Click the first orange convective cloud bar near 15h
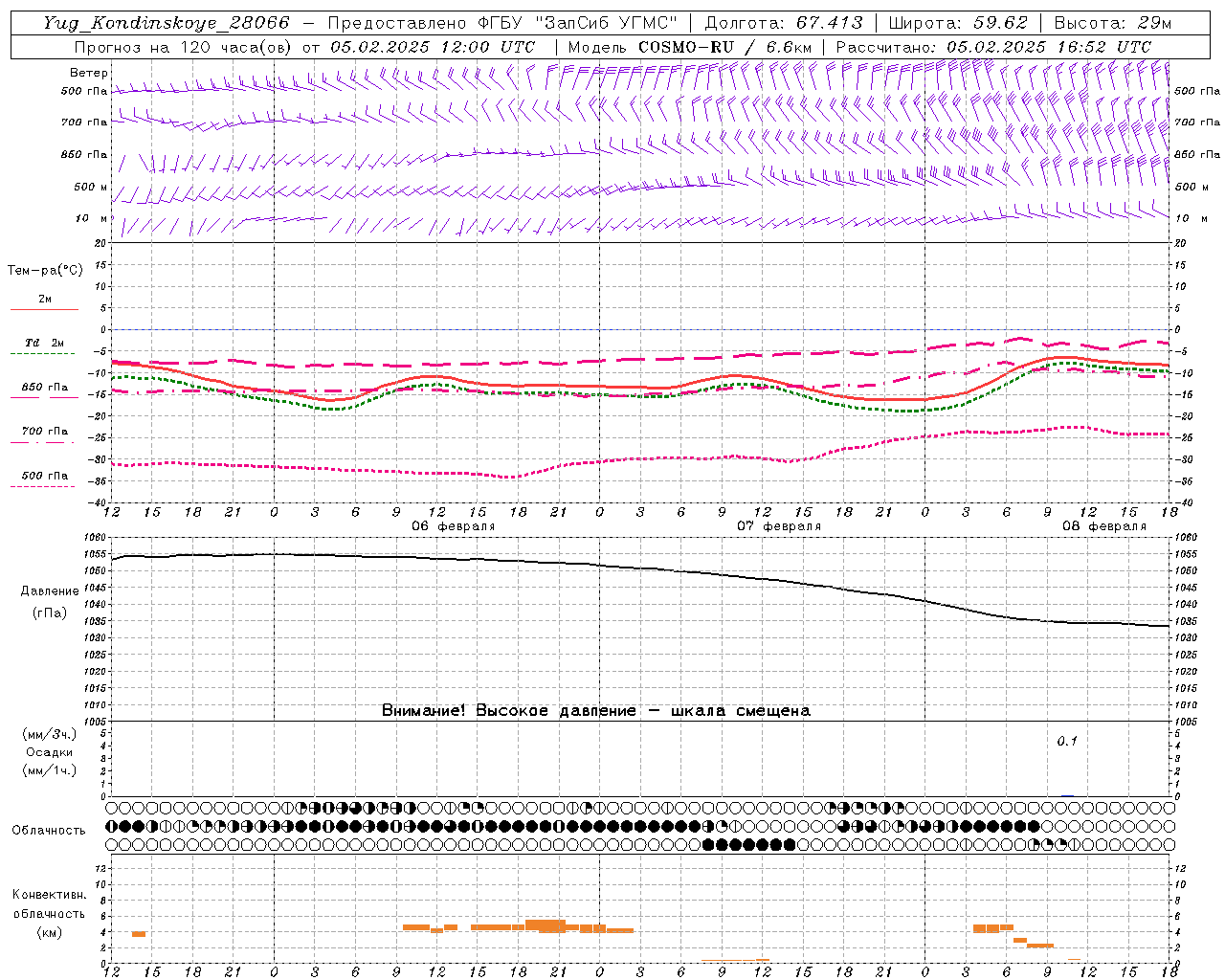Screen dimensions: 1225x980 click(x=139, y=933)
